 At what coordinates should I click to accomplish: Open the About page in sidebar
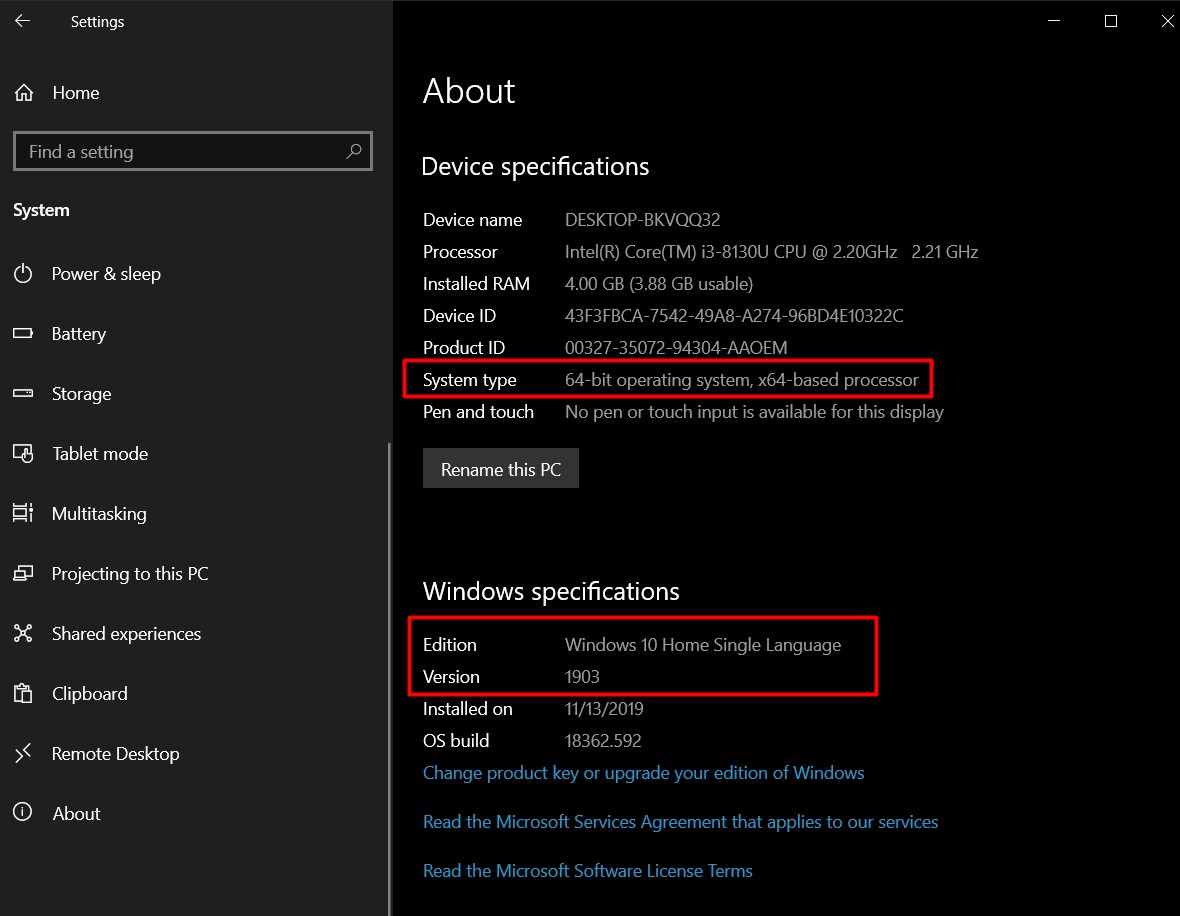[77, 814]
